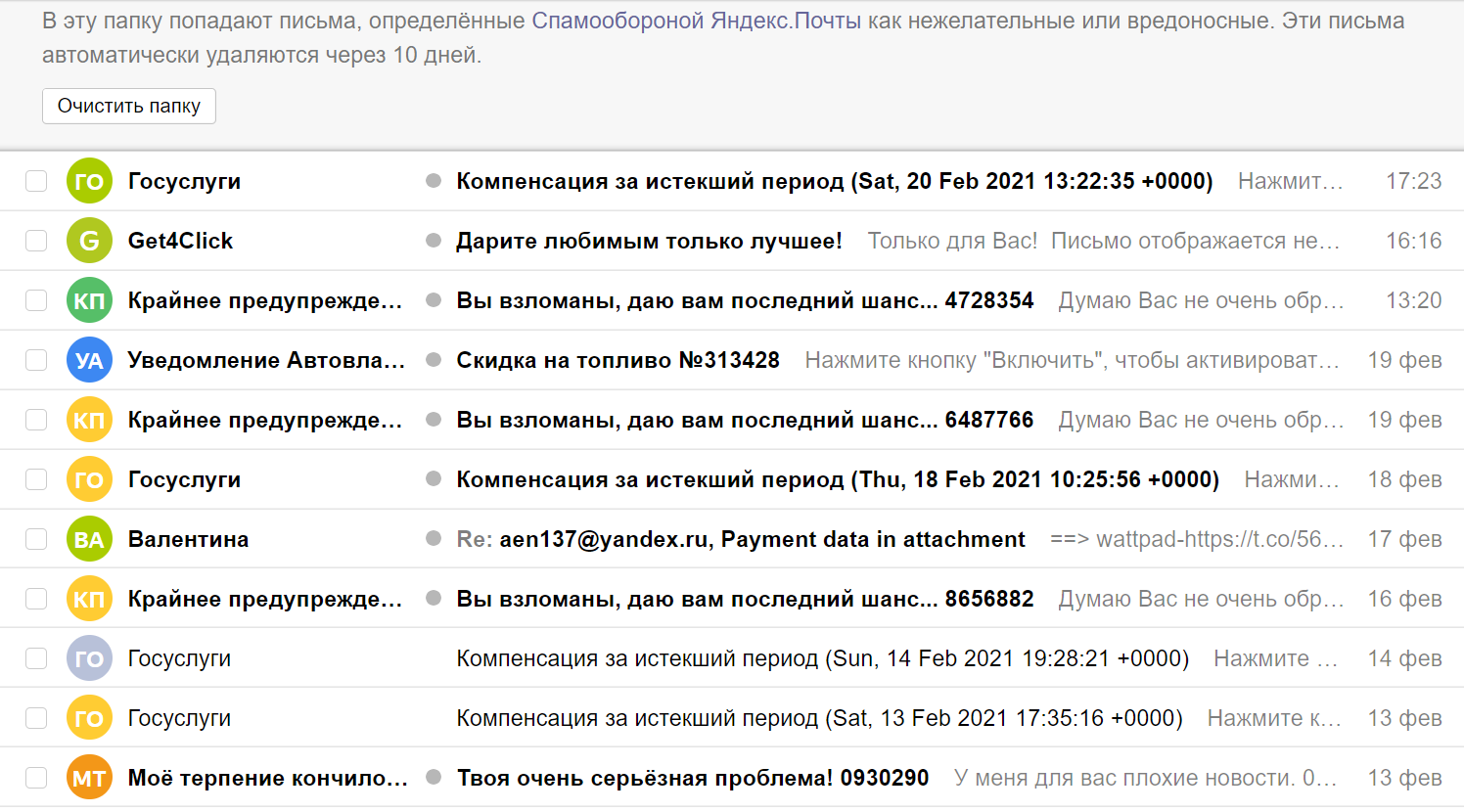Check the box for the 17:23 Госуслуги email
This screenshot has width=1464, height=812.
36,181
